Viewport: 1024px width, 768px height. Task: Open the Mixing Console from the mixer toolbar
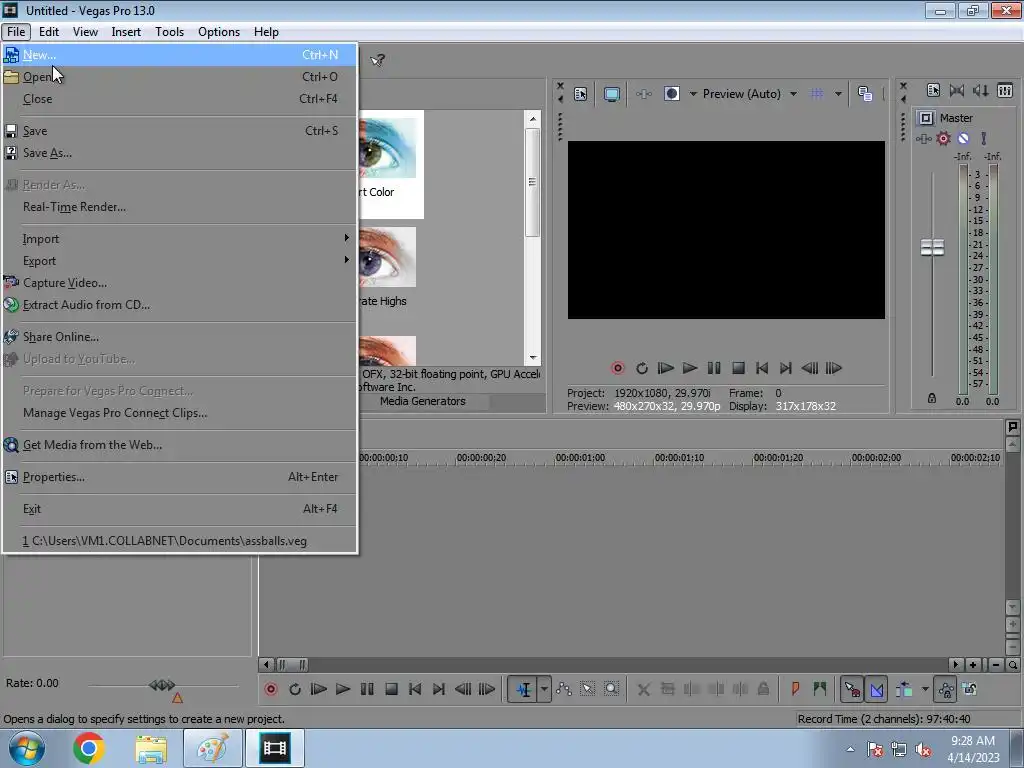[1005, 91]
